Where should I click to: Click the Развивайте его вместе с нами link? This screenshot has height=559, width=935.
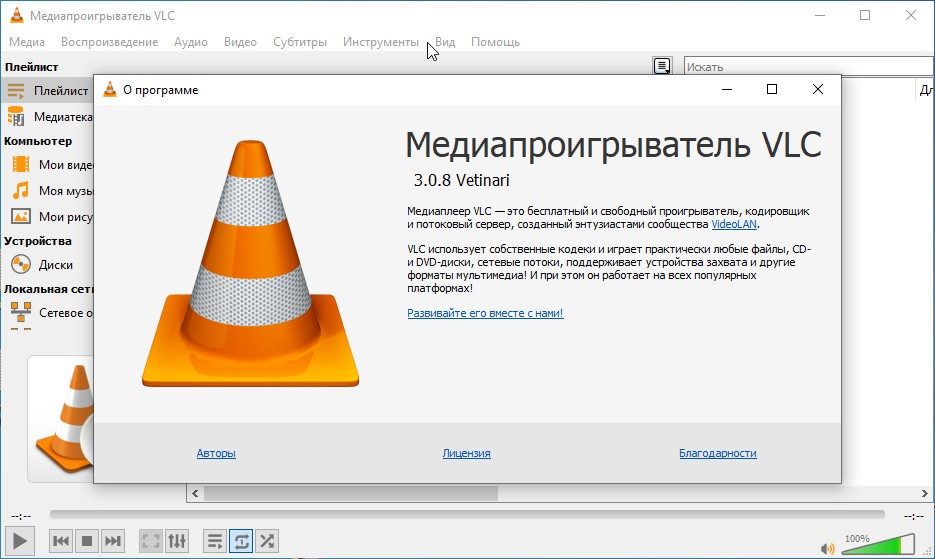coord(485,313)
